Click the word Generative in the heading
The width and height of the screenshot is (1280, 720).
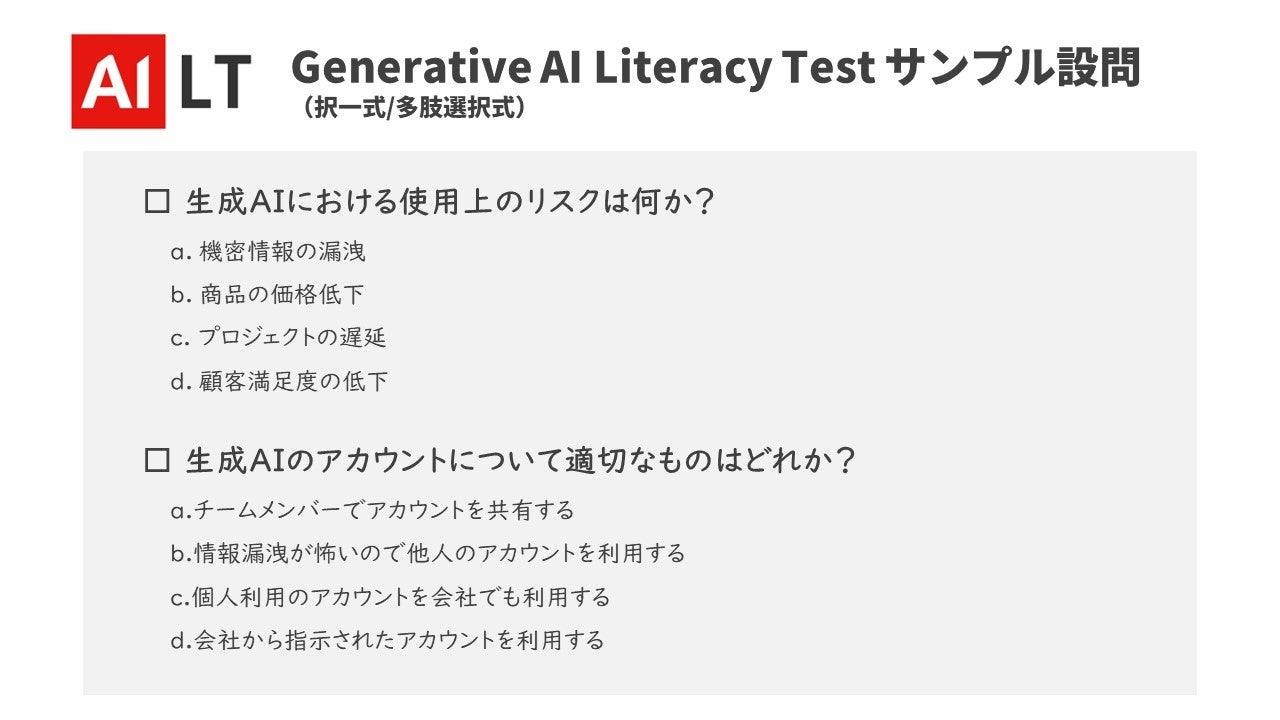(410, 68)
